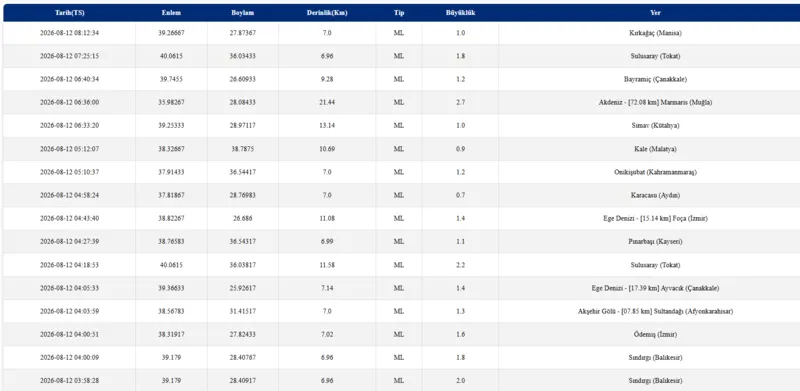Click longitude value 38.7875

point(243,149)
